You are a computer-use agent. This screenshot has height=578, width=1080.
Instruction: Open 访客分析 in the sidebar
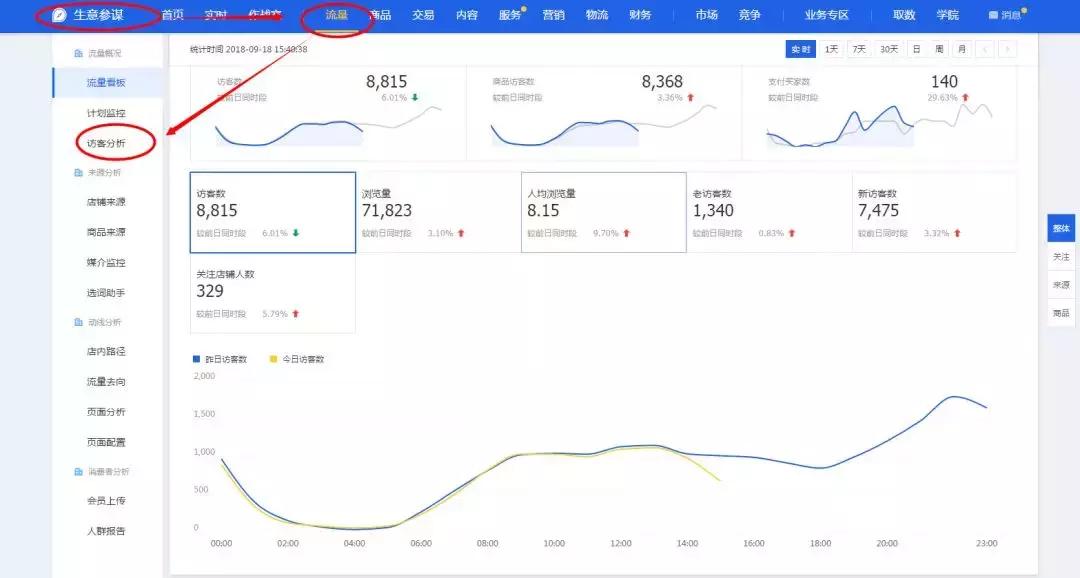coord(106,143)
